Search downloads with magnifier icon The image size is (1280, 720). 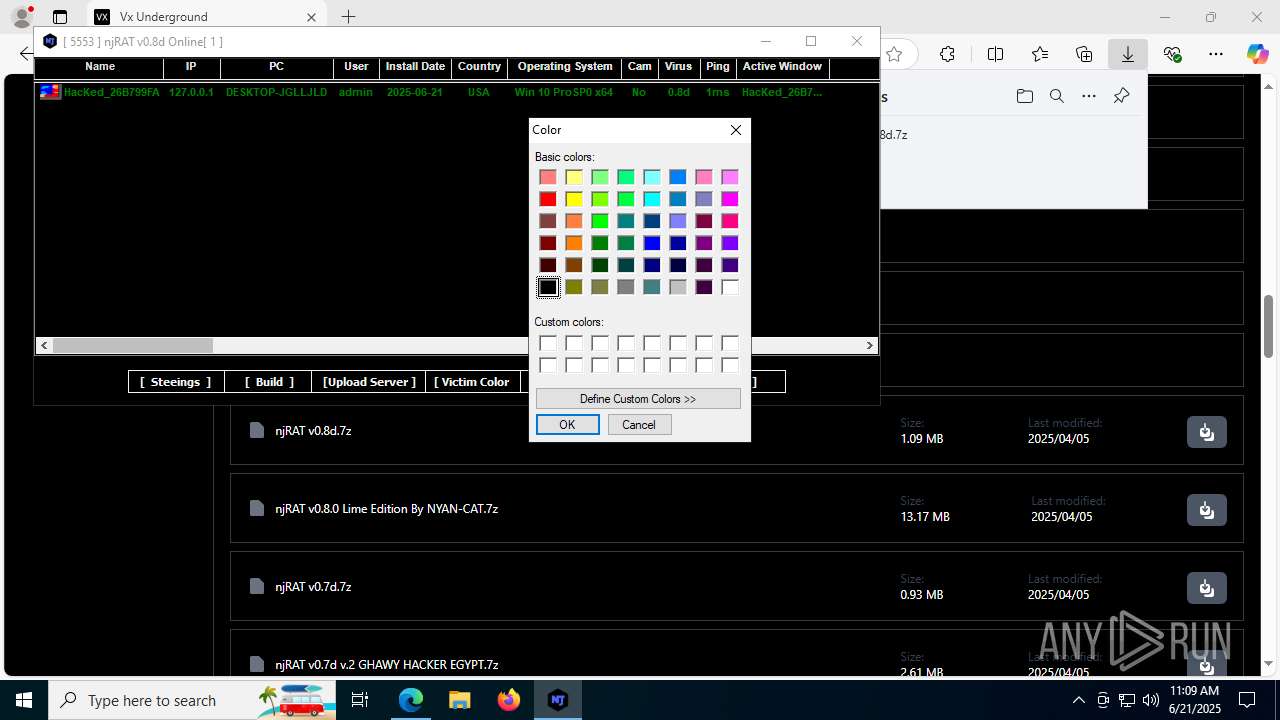click(1057, 96)
